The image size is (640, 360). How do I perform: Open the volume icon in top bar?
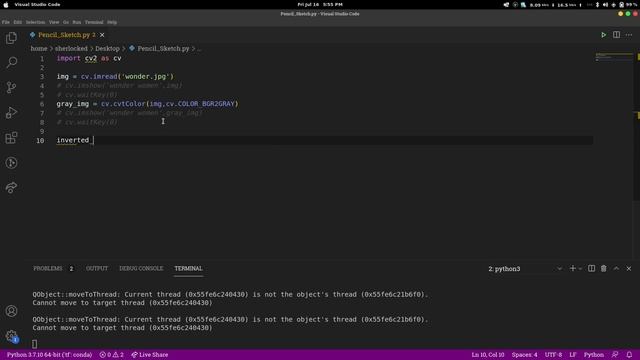pos(605,4)
